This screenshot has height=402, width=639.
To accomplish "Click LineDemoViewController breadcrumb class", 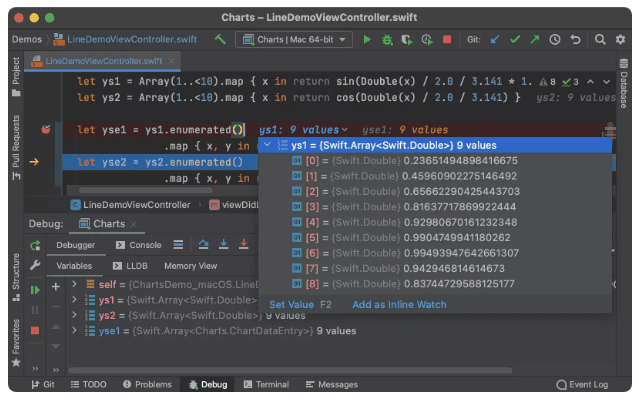I will tap(130, 205).
